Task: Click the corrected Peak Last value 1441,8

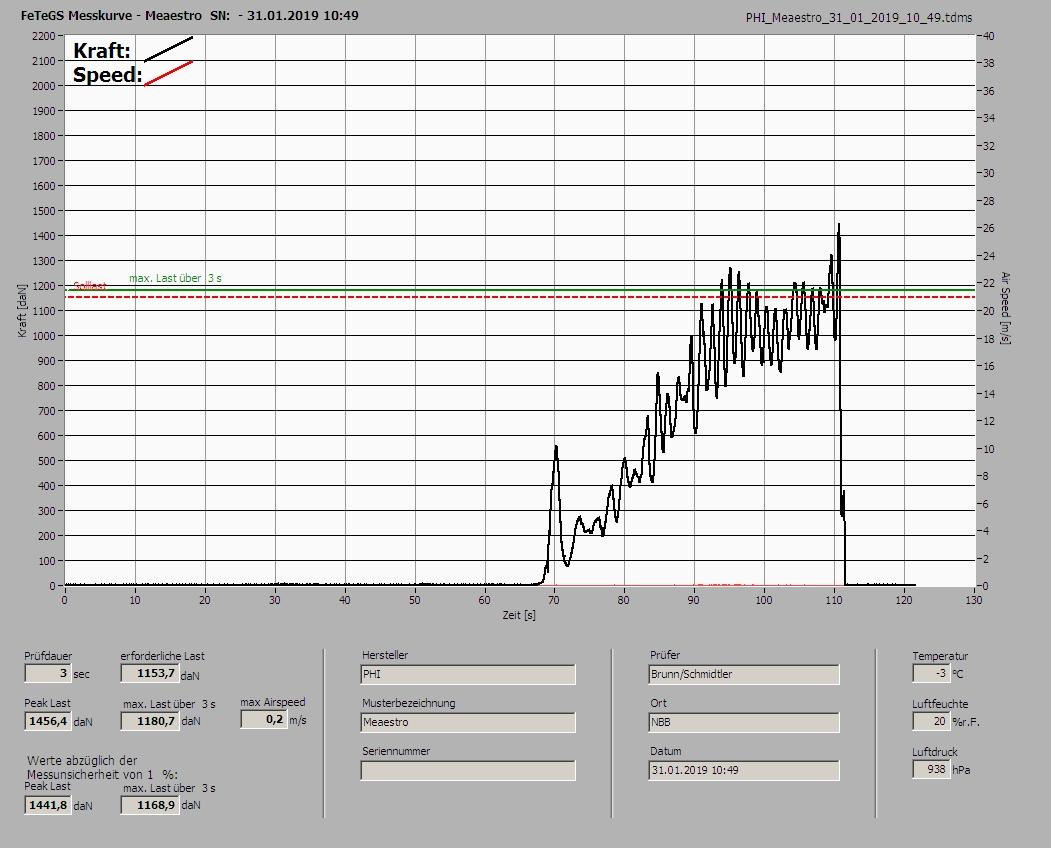Action: click(x=48, y=805)
